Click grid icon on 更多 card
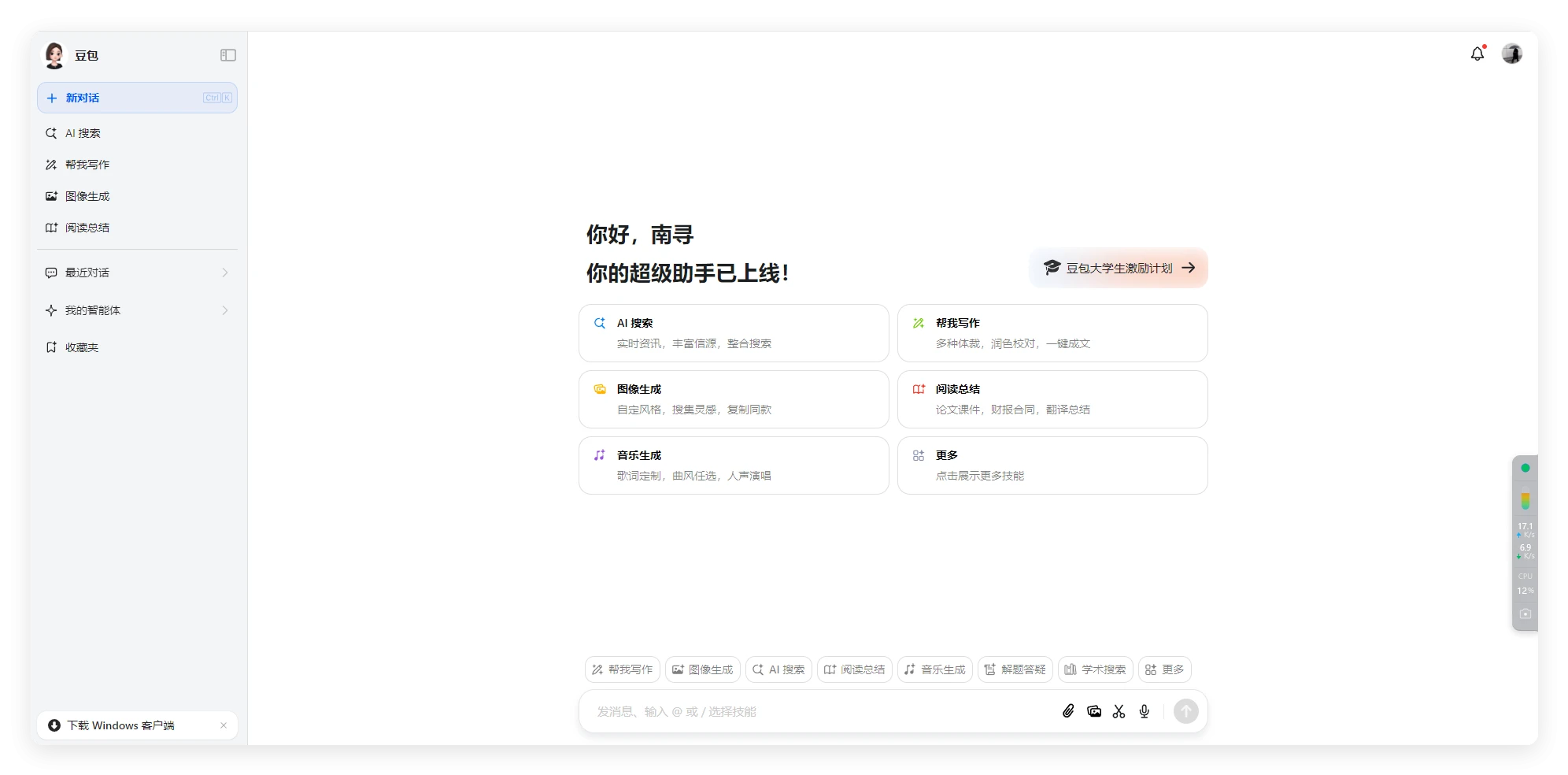 pos(919,455)
